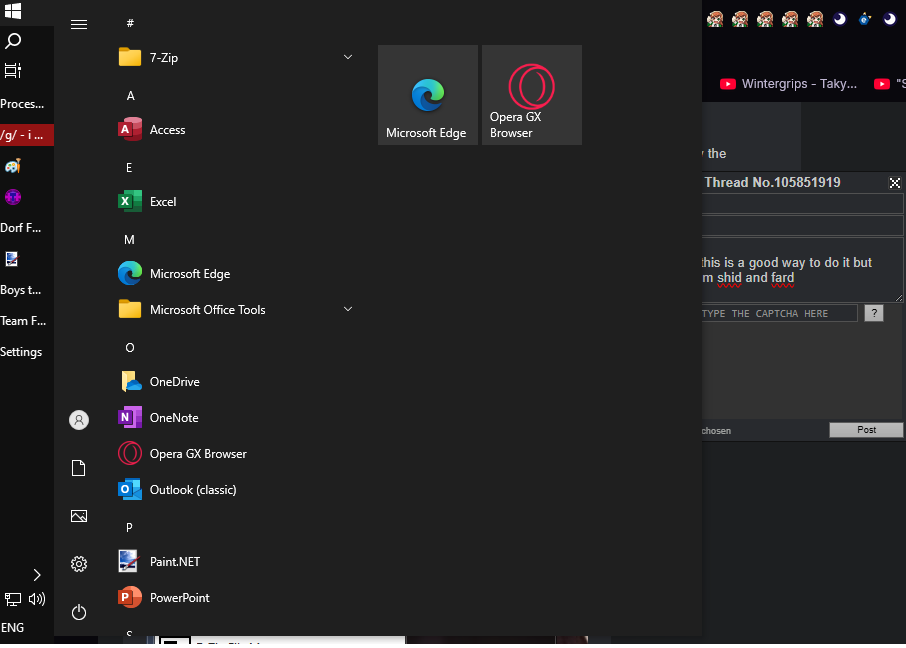Launch Paint.NET from the app list
The width and height of the screenshot is (906, 648).
tap(236, 561)
